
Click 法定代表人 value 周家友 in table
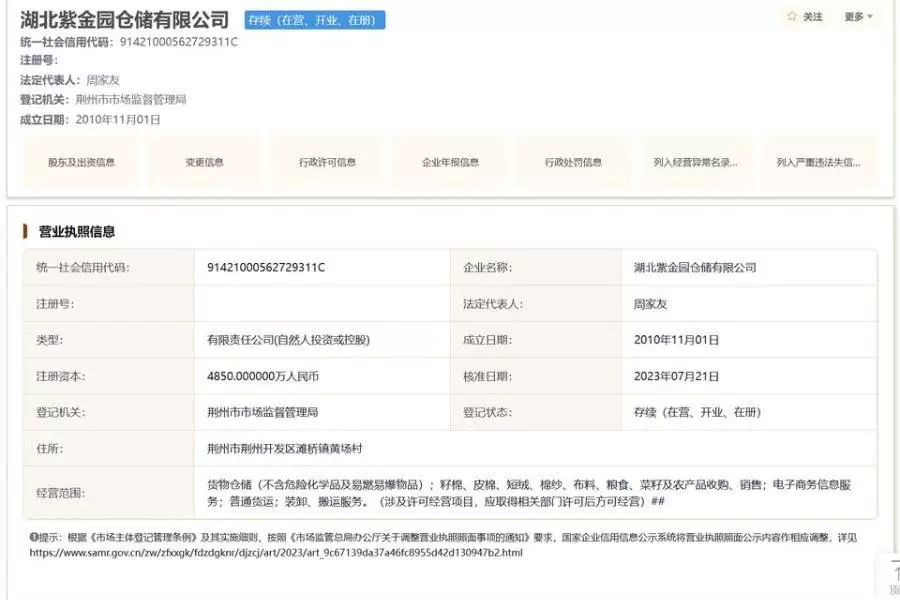tap(650, 304)
